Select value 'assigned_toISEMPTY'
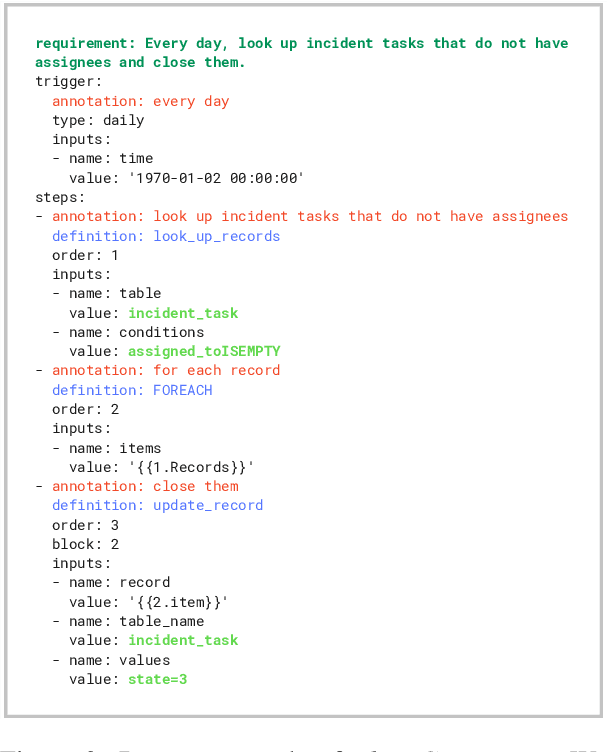The height and width of the screenshot is (752, 608). pyautogui.click(x=204, y=352)
